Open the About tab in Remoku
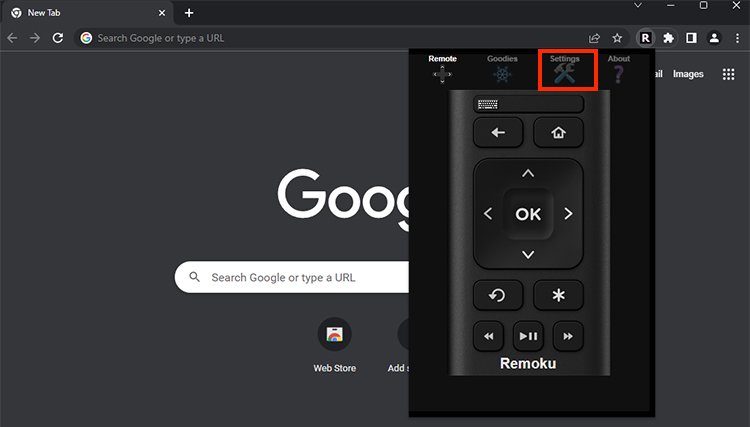 point(618,69)
